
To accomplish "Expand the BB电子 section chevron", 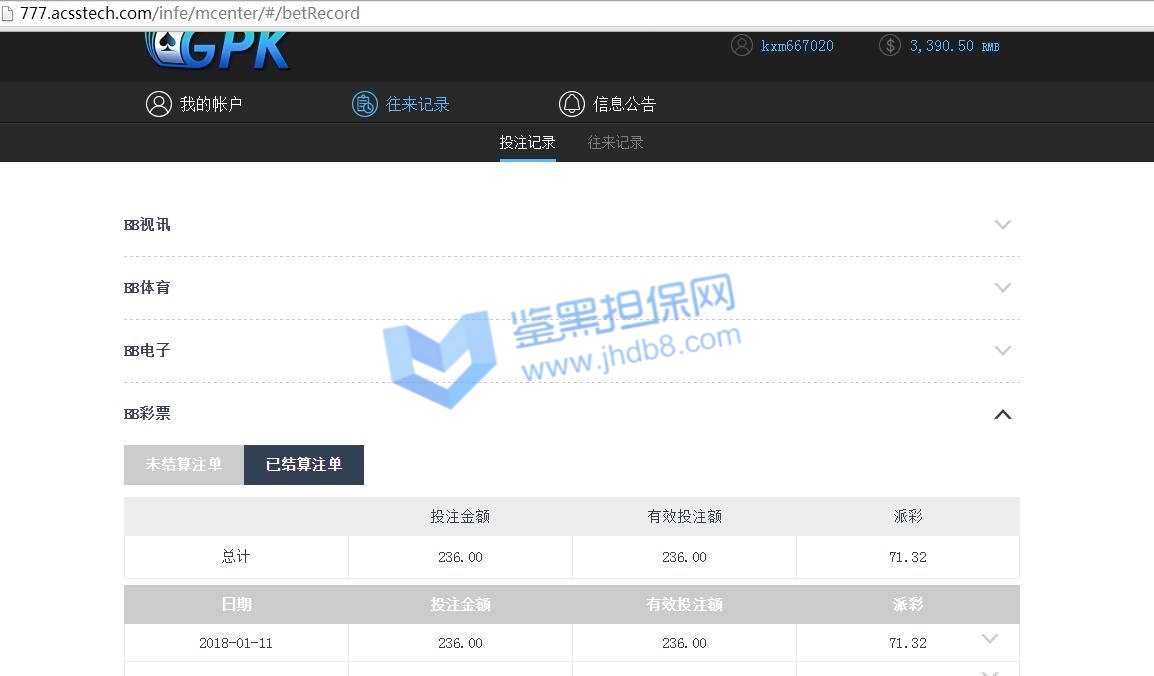I will (x=1003, y=351).
